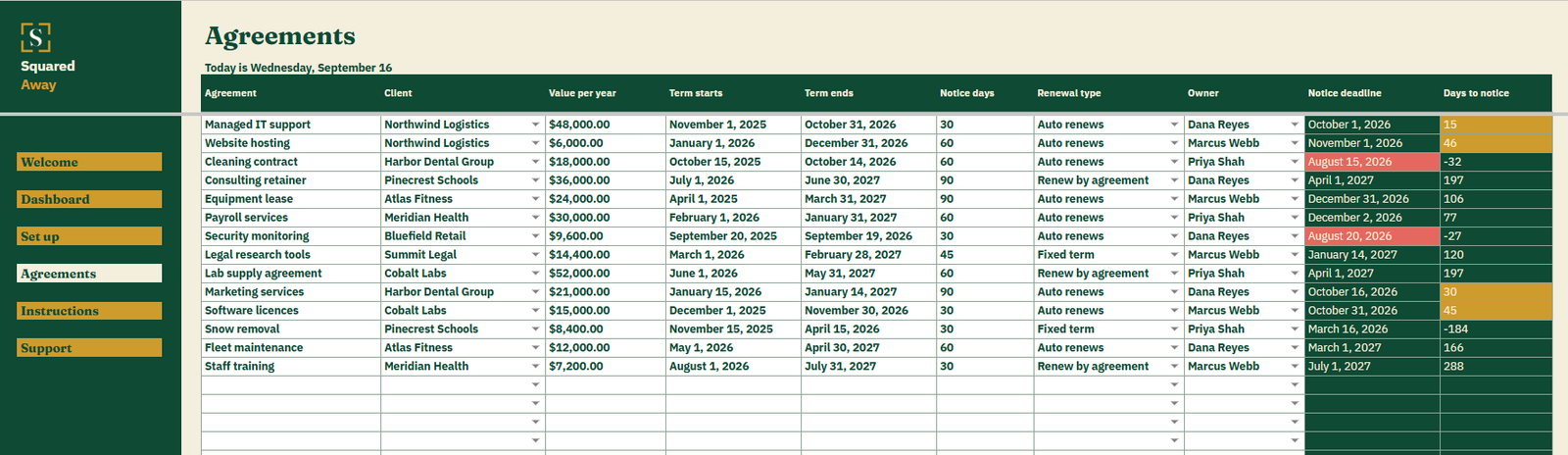This screenshot has height=455, width=1568.
Task: Expand Owner dropdown for Staff training row
Action: tap(1295, 367)
